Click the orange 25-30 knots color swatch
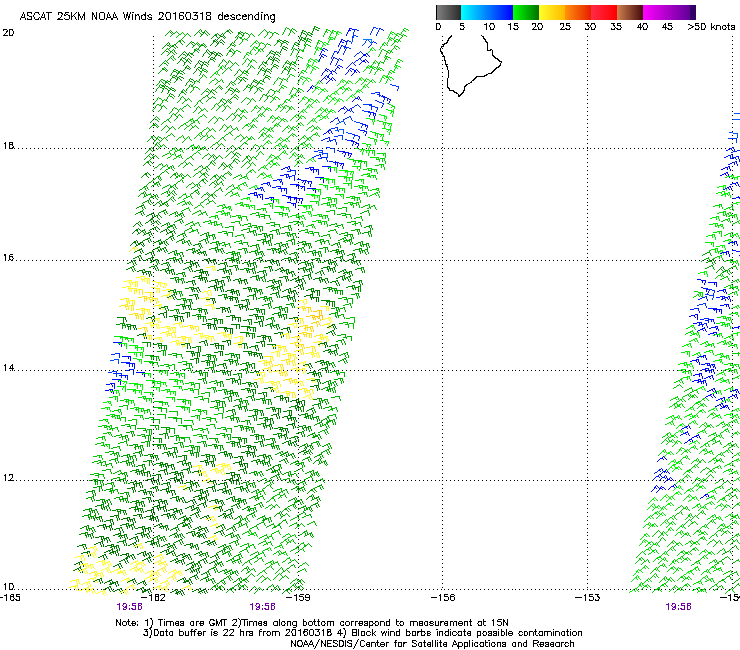 click(578, 12)
